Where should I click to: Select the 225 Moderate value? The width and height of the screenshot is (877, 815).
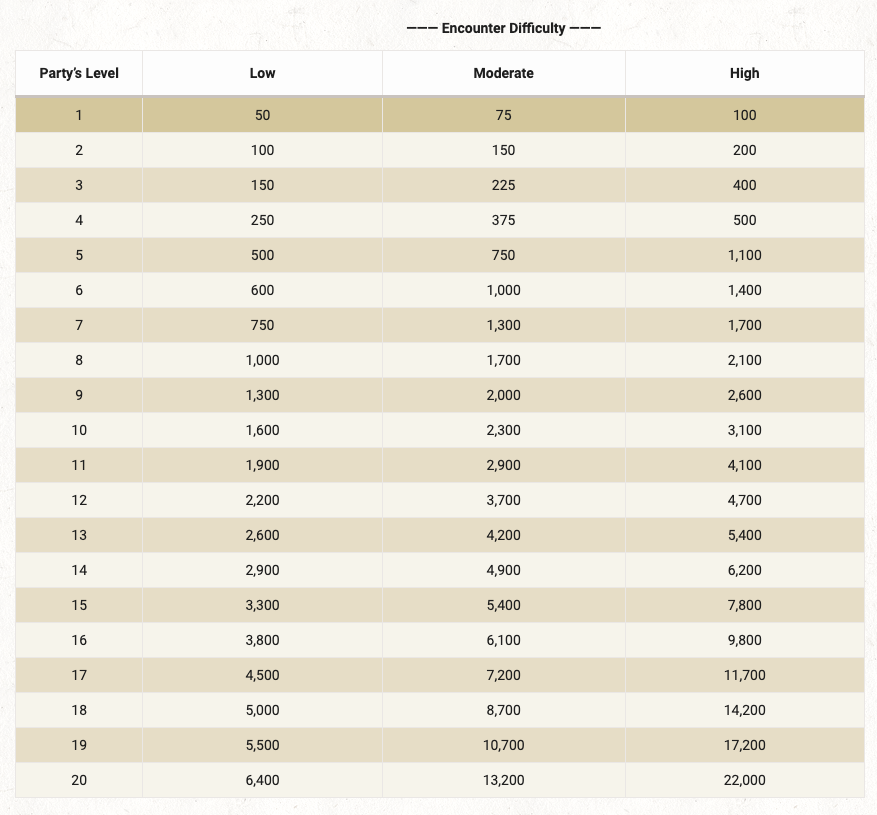tap(503, 185)
